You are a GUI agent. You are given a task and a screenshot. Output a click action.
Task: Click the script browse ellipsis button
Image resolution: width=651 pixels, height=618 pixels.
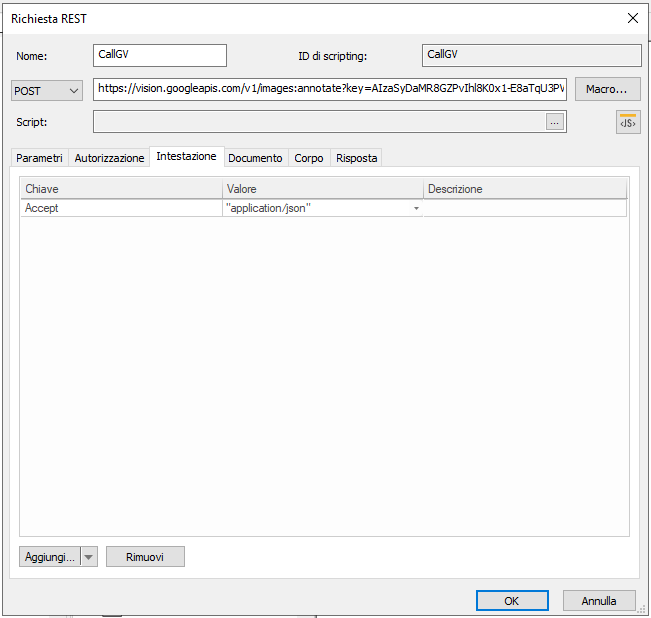(x=554, y=122)
